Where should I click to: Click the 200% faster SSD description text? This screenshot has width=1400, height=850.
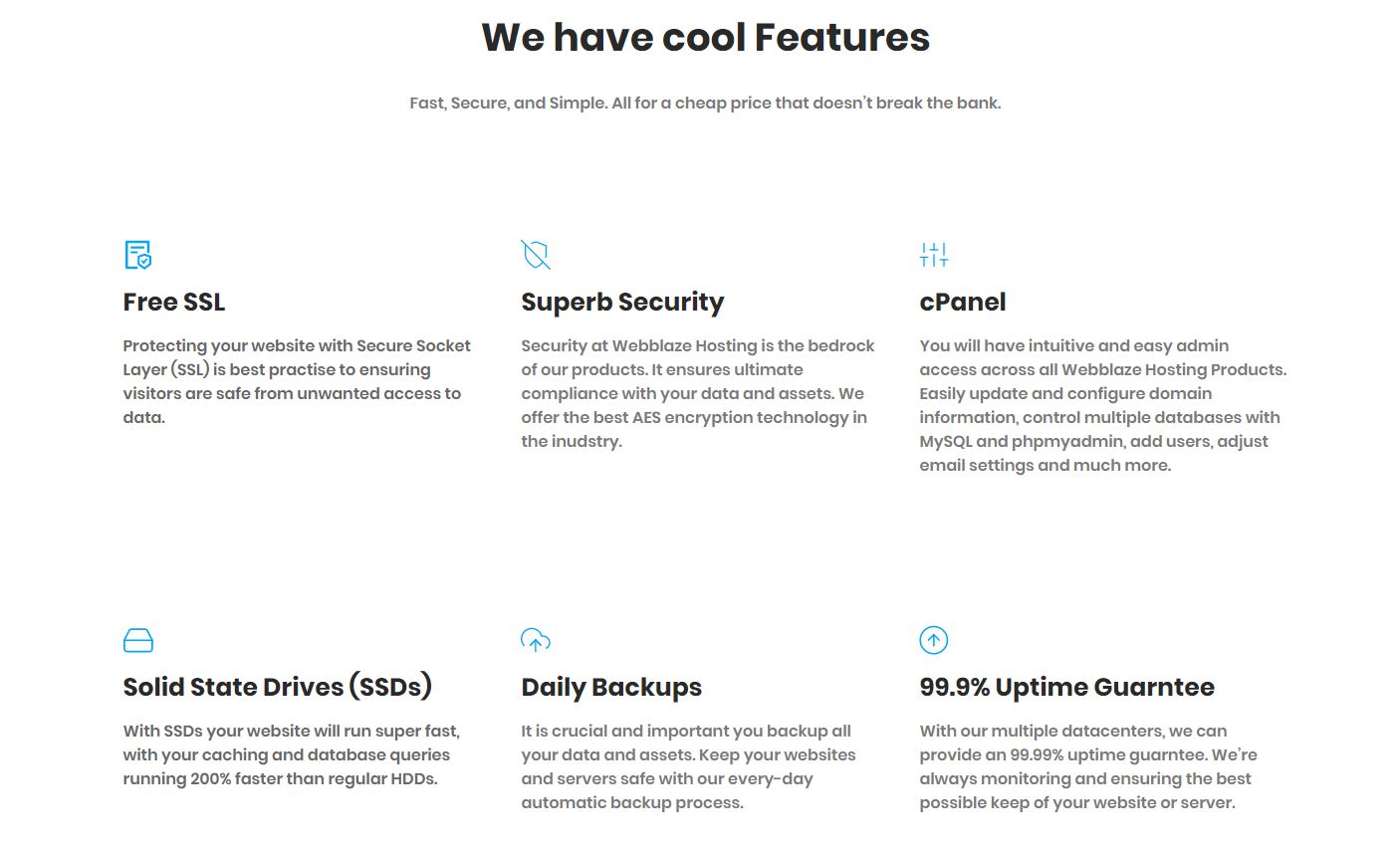[x=292, y=754]
